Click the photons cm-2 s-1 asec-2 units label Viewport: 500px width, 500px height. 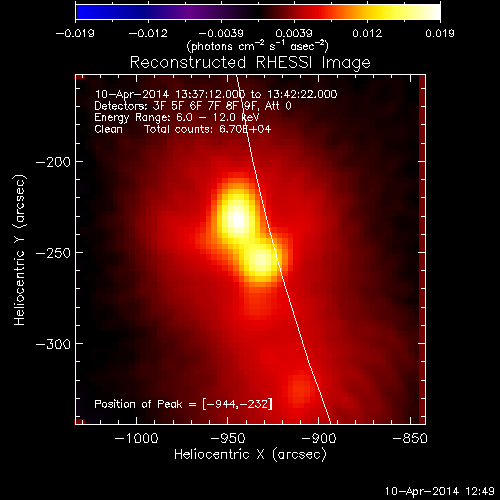click(x=257, y=46)
